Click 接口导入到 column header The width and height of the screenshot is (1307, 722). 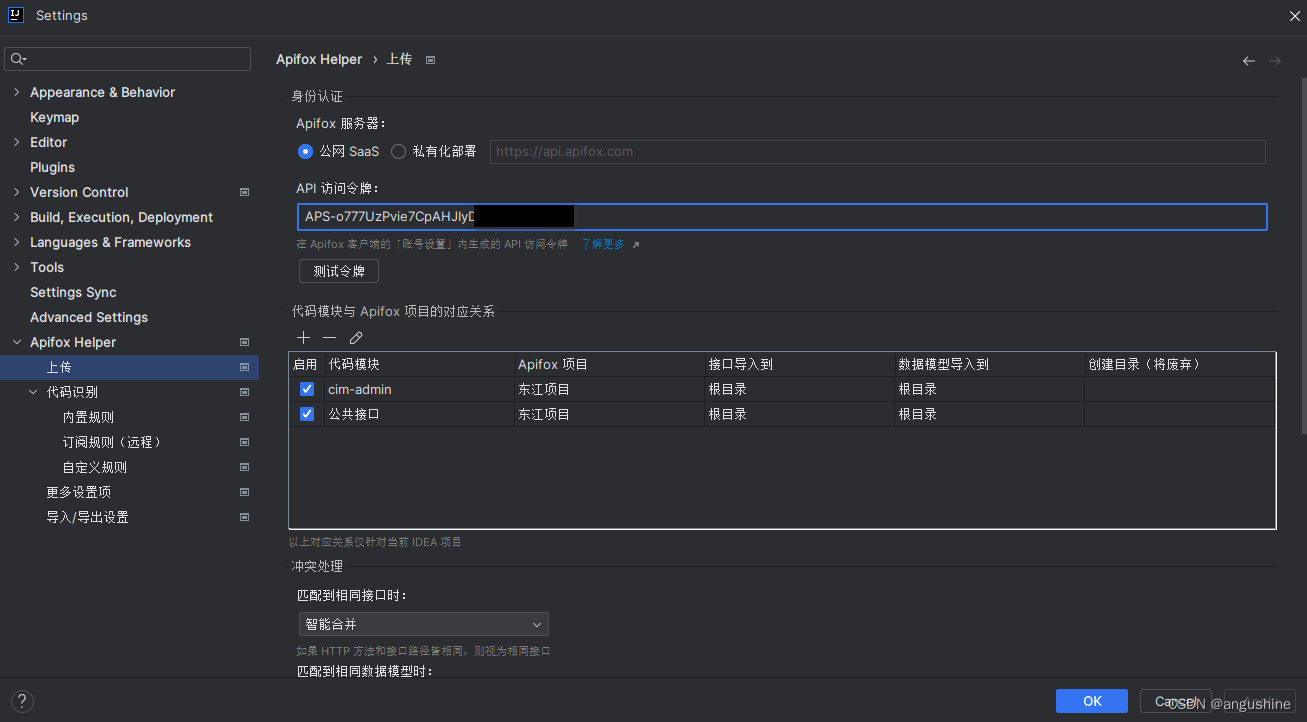pos(798,364)
